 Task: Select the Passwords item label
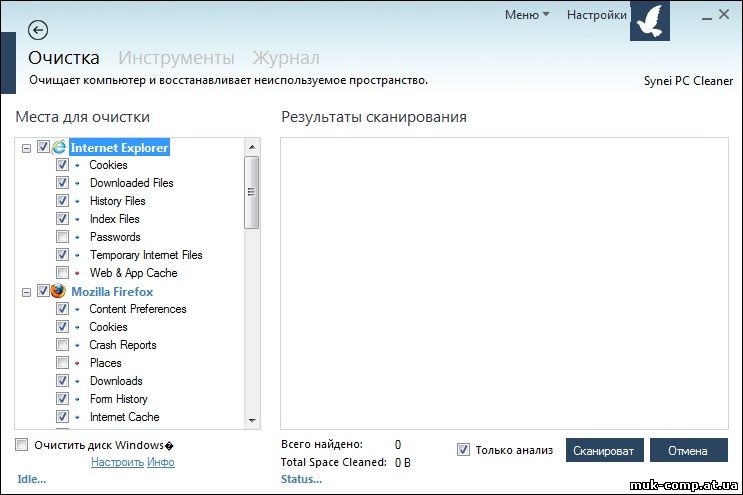[115, 237]
